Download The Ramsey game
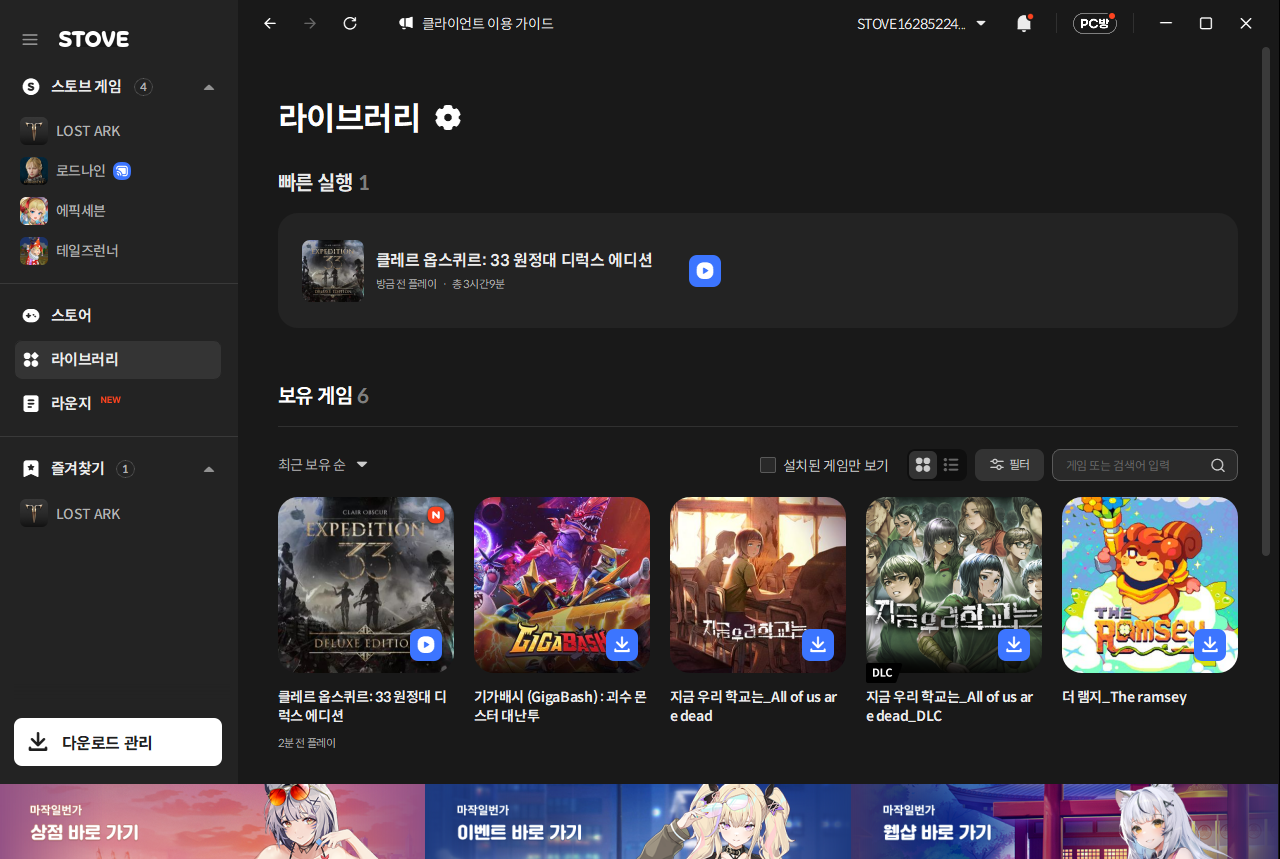1280x859 pixels. point(1210,645)
